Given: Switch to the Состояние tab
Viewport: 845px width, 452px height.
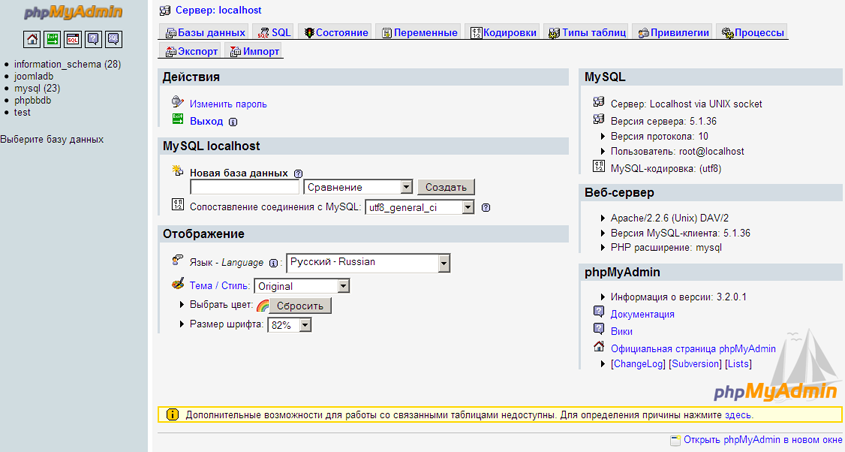Looking at the screenshot, I should [336, 32].
